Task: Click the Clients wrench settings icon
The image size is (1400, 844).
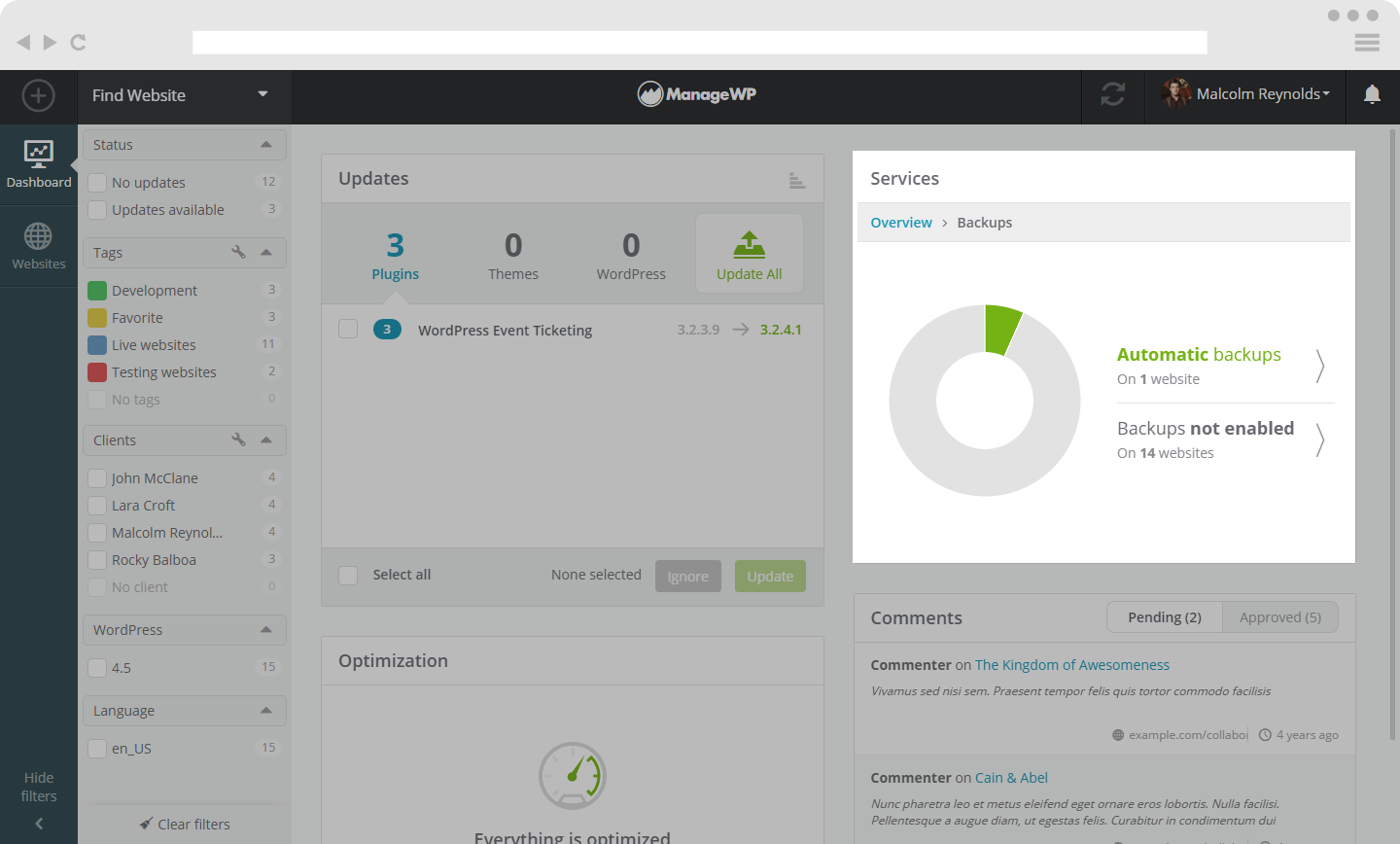Action: 238,440
